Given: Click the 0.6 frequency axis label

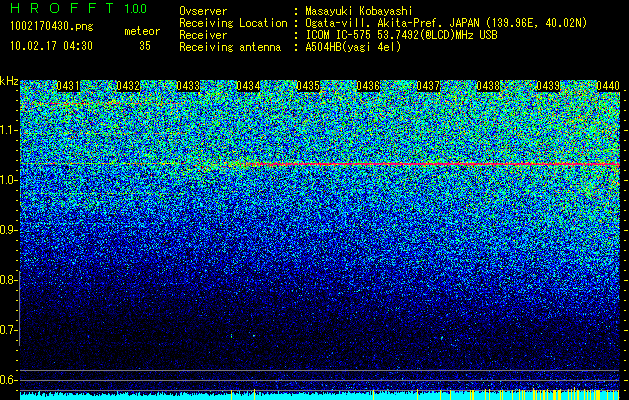Looking at the screenshot, I should point(8,380).
